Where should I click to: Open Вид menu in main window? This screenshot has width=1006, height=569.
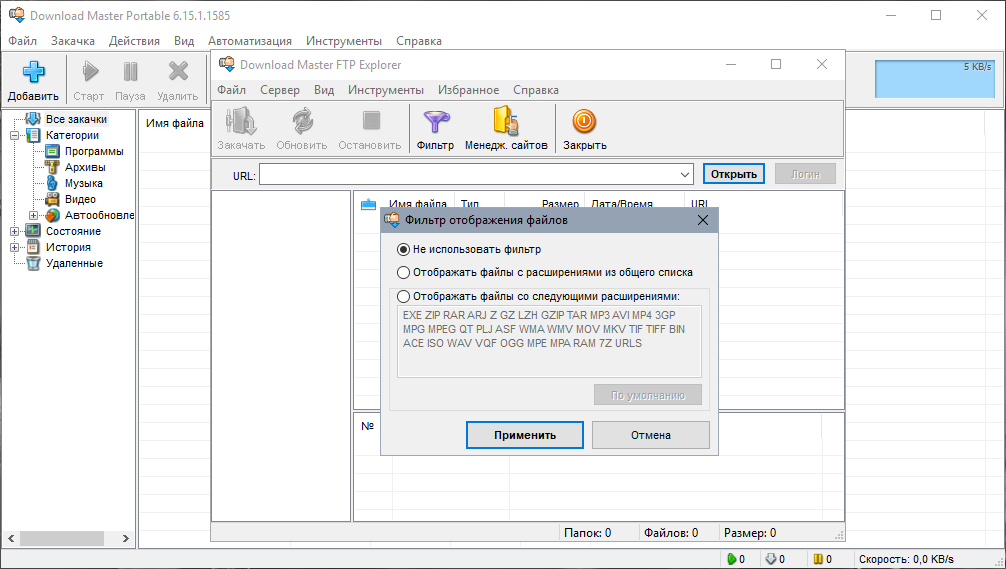coord(183,40)
